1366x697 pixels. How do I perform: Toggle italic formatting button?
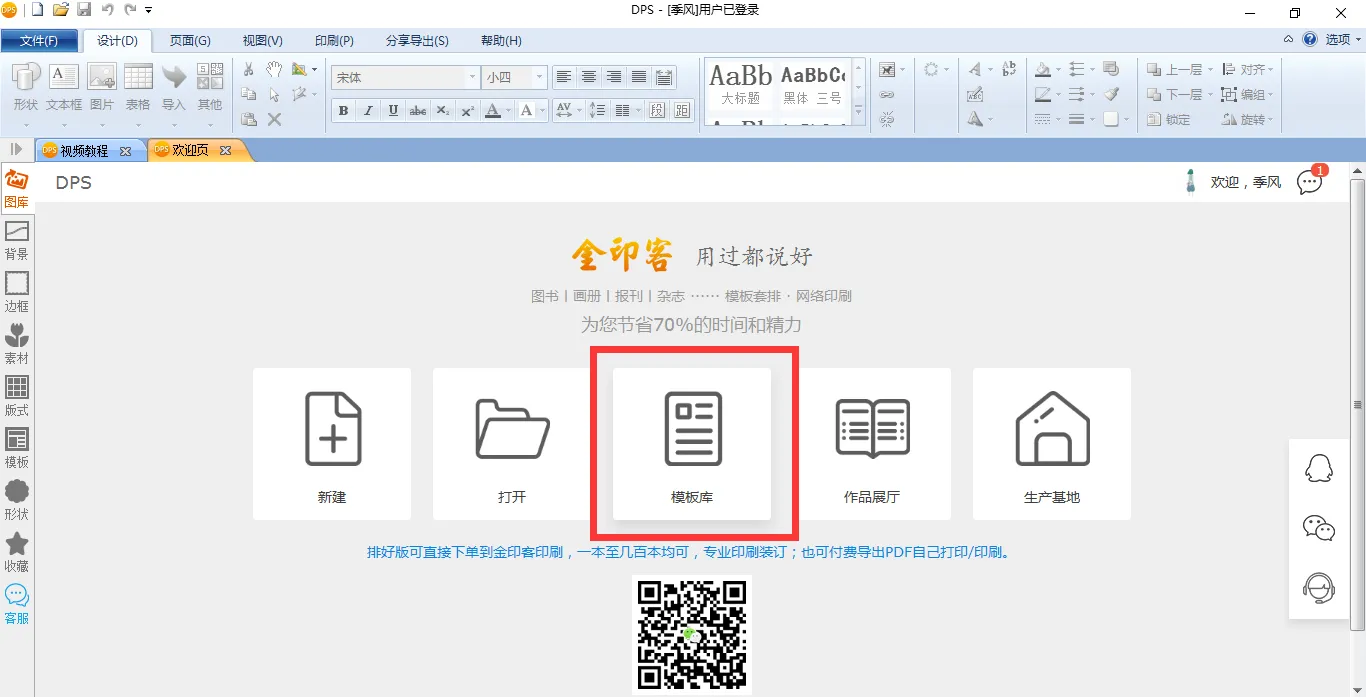coord(368,111)
